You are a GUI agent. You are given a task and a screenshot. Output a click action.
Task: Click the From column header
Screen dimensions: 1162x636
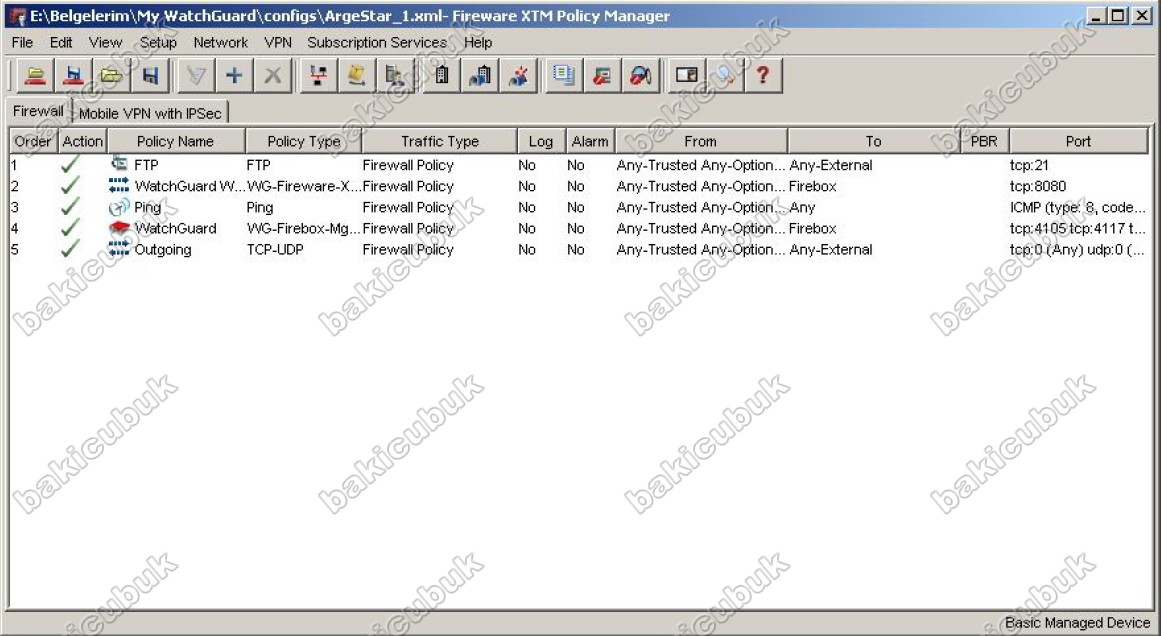tap(700, 141)
